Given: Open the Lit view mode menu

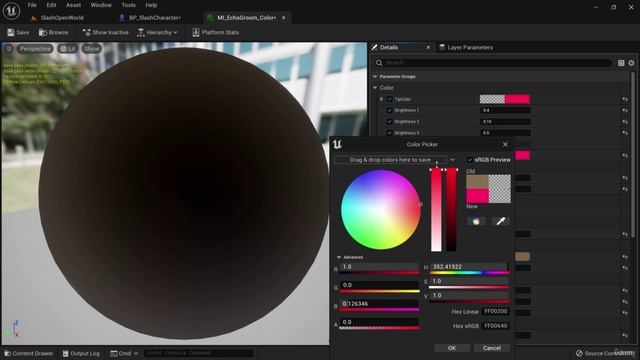Looking at the screenshot, I should pyautogui.click(x=68, y=49).
